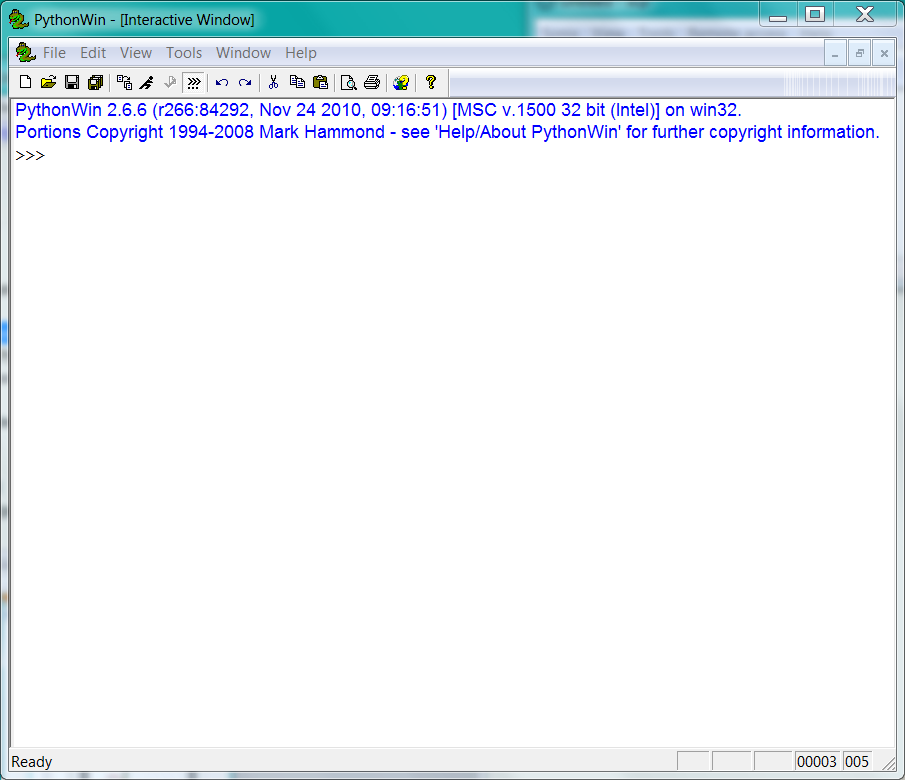This screenshot has height=780, width=905.
Task: Click the Undo arrow icon
Action: 222,82
